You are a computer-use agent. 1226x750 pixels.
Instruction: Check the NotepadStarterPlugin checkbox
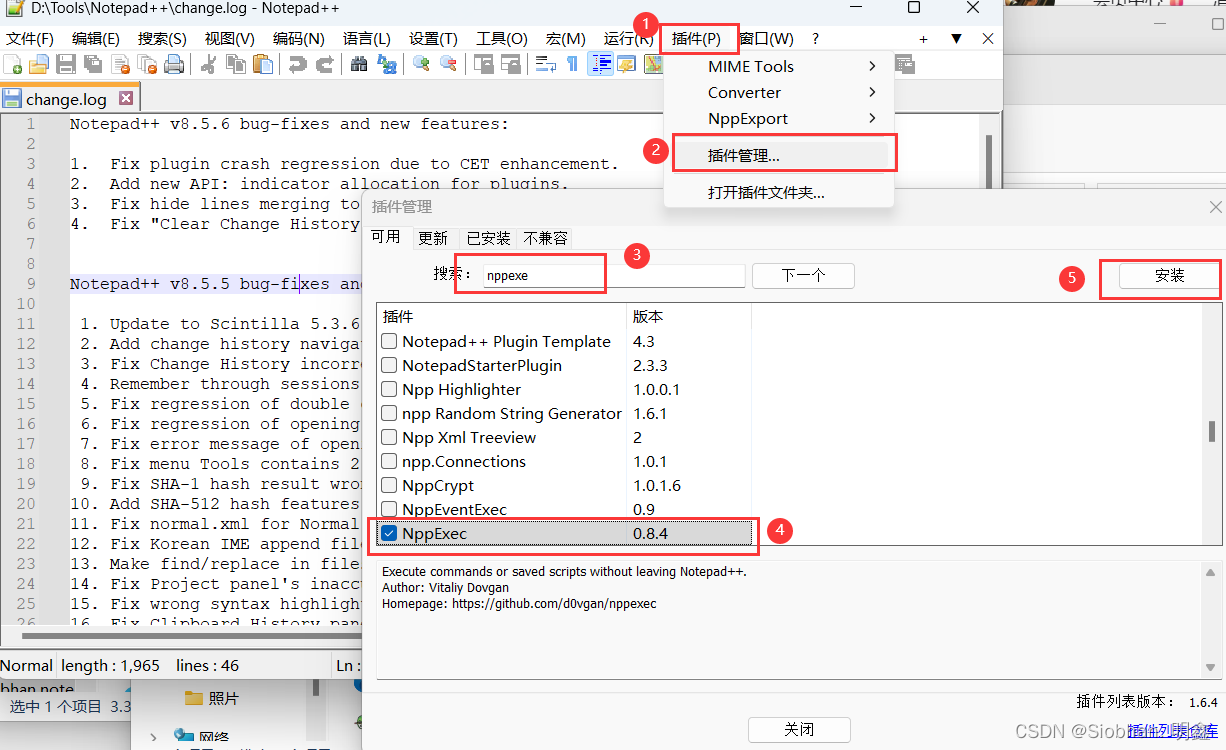pos(390,365)
